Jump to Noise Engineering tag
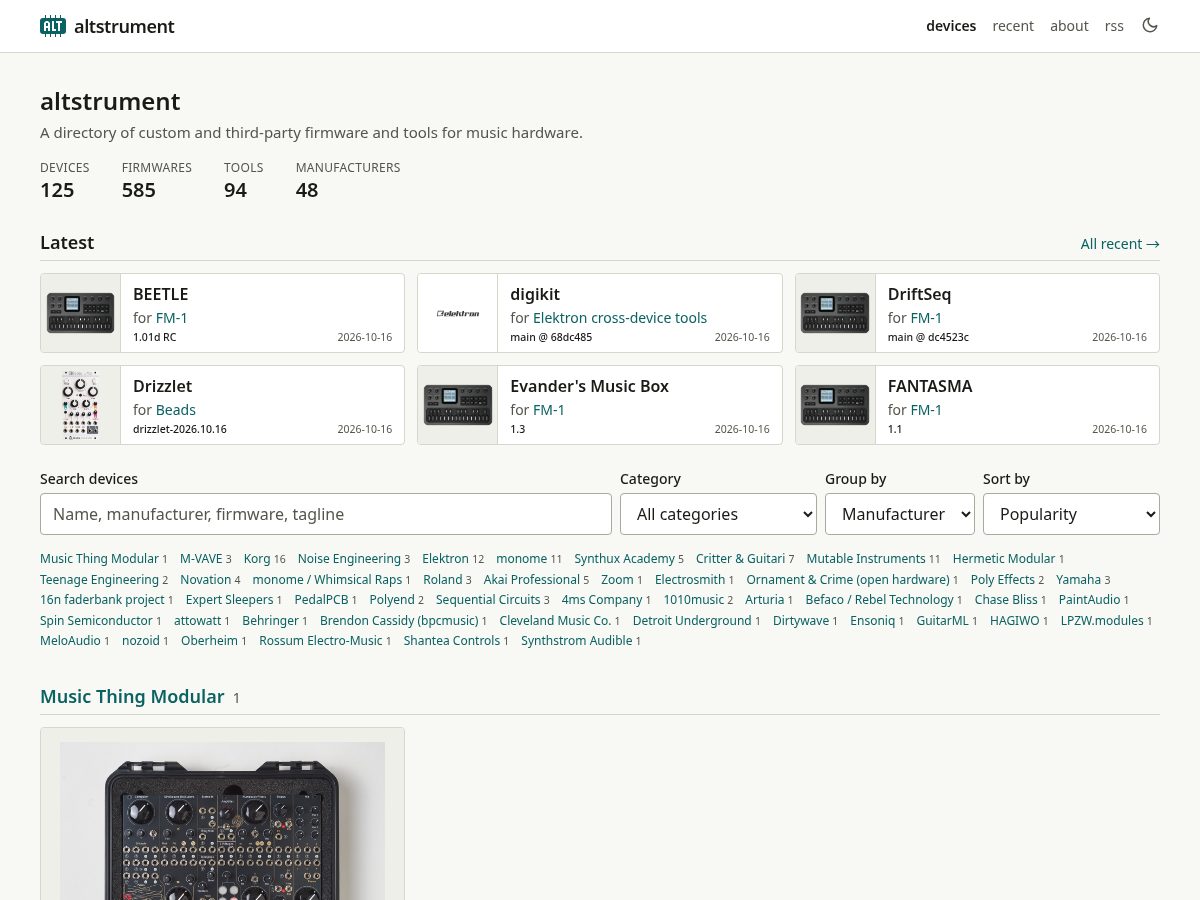The height and width of the screenshot is (900, 1200). pyautogui.click(x=349, y=559)
